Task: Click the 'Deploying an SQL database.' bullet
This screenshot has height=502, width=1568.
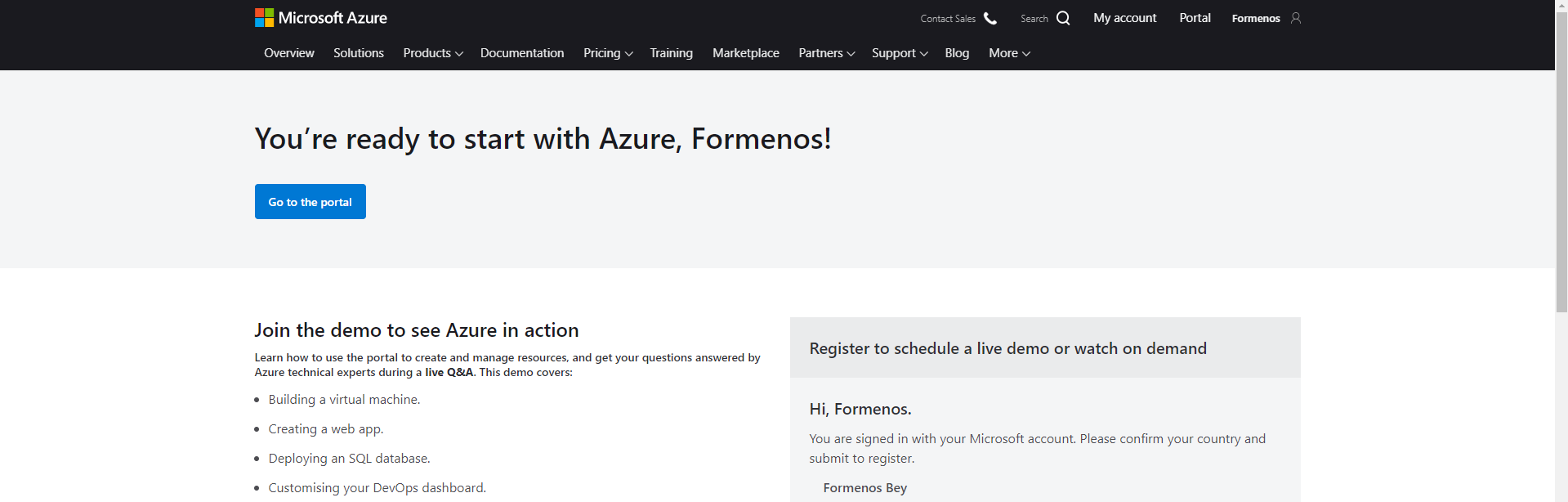Action: pos(350,459)
